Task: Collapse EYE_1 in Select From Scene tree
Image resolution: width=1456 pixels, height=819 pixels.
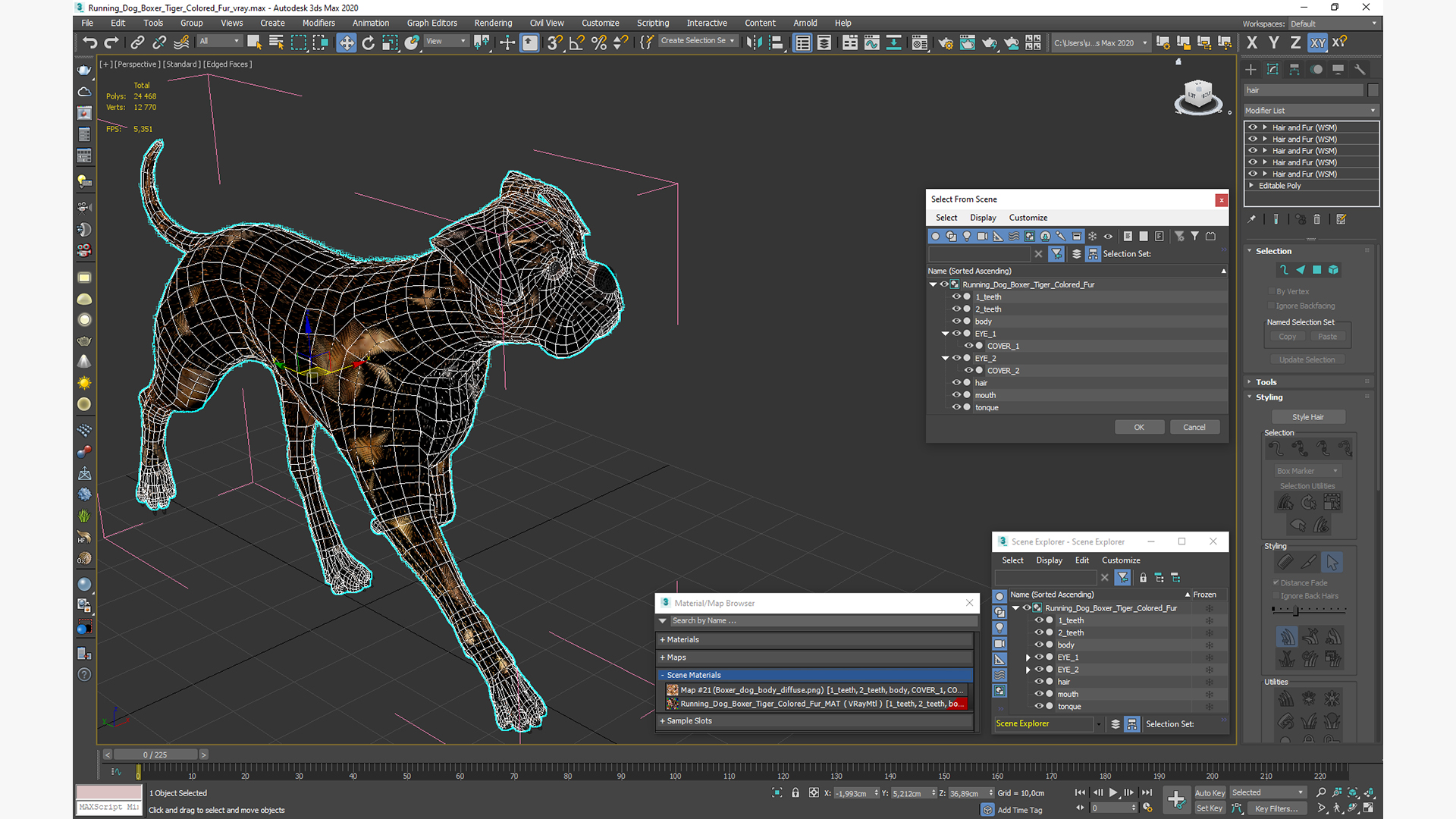Action: [945, 334]
